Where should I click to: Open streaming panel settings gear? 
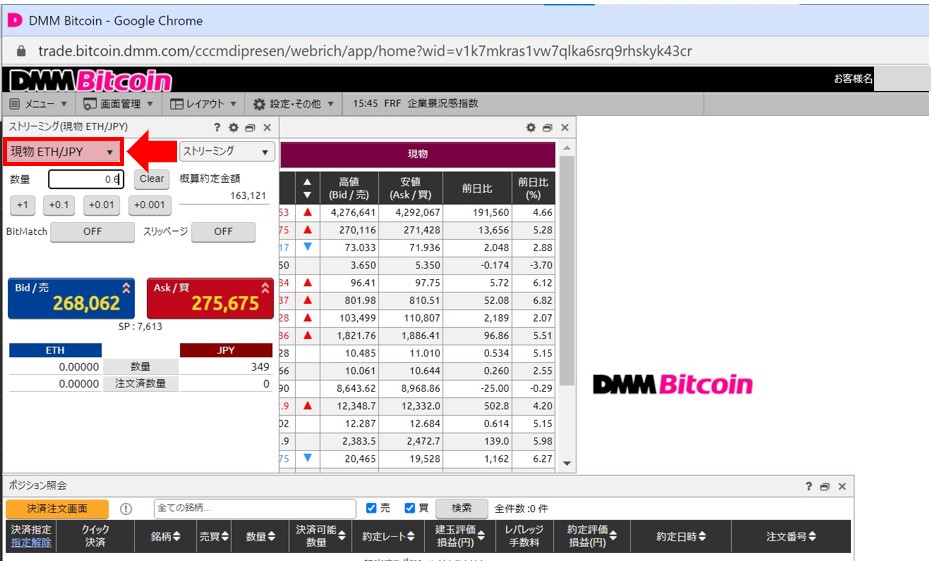click(x=233, y=127)
